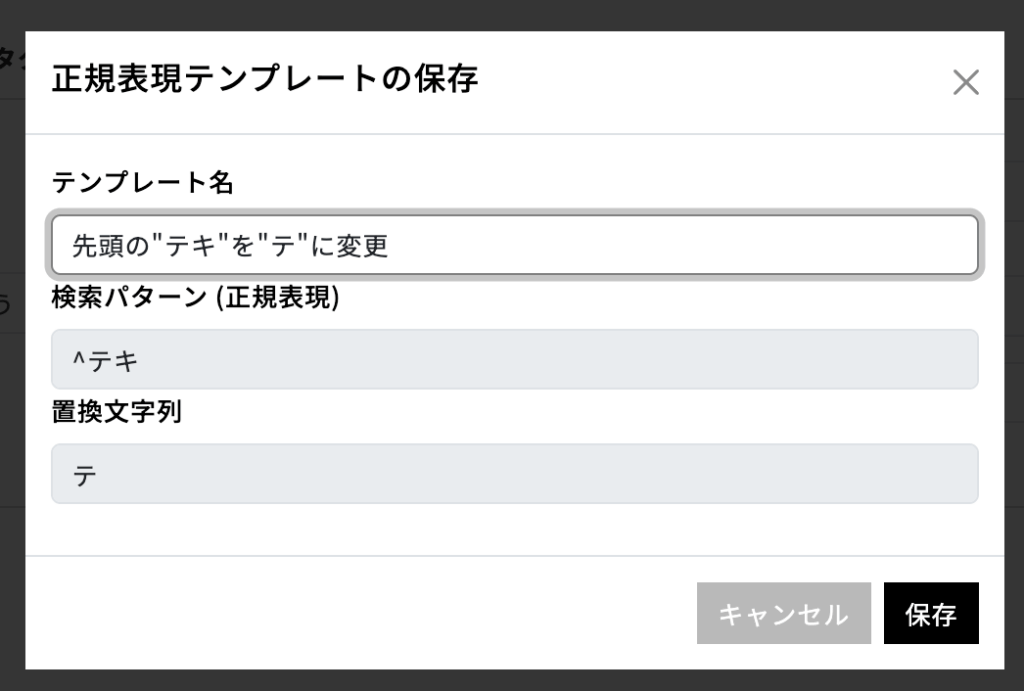Place cursor after 変更 in template name
1024x691 pixels.
(390, 246)
